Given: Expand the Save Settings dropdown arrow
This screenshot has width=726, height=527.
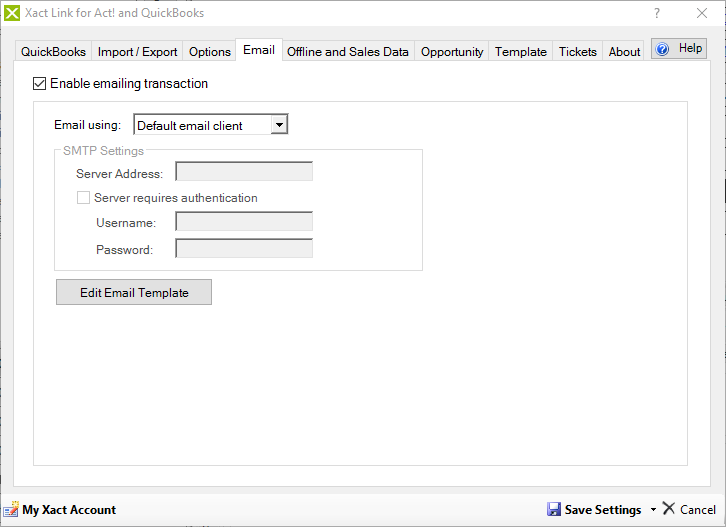Looking at the screenshot, I should pos(653,509).
